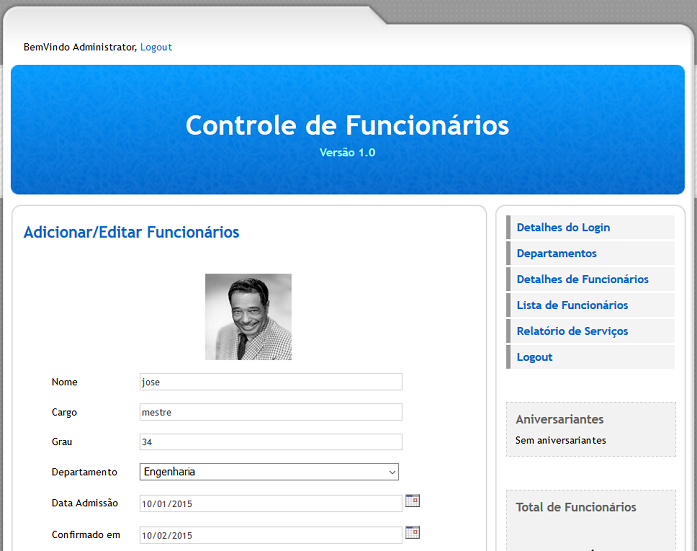Click the Nome field label
This screenshot has height=551, width=697.
[64, 382]
